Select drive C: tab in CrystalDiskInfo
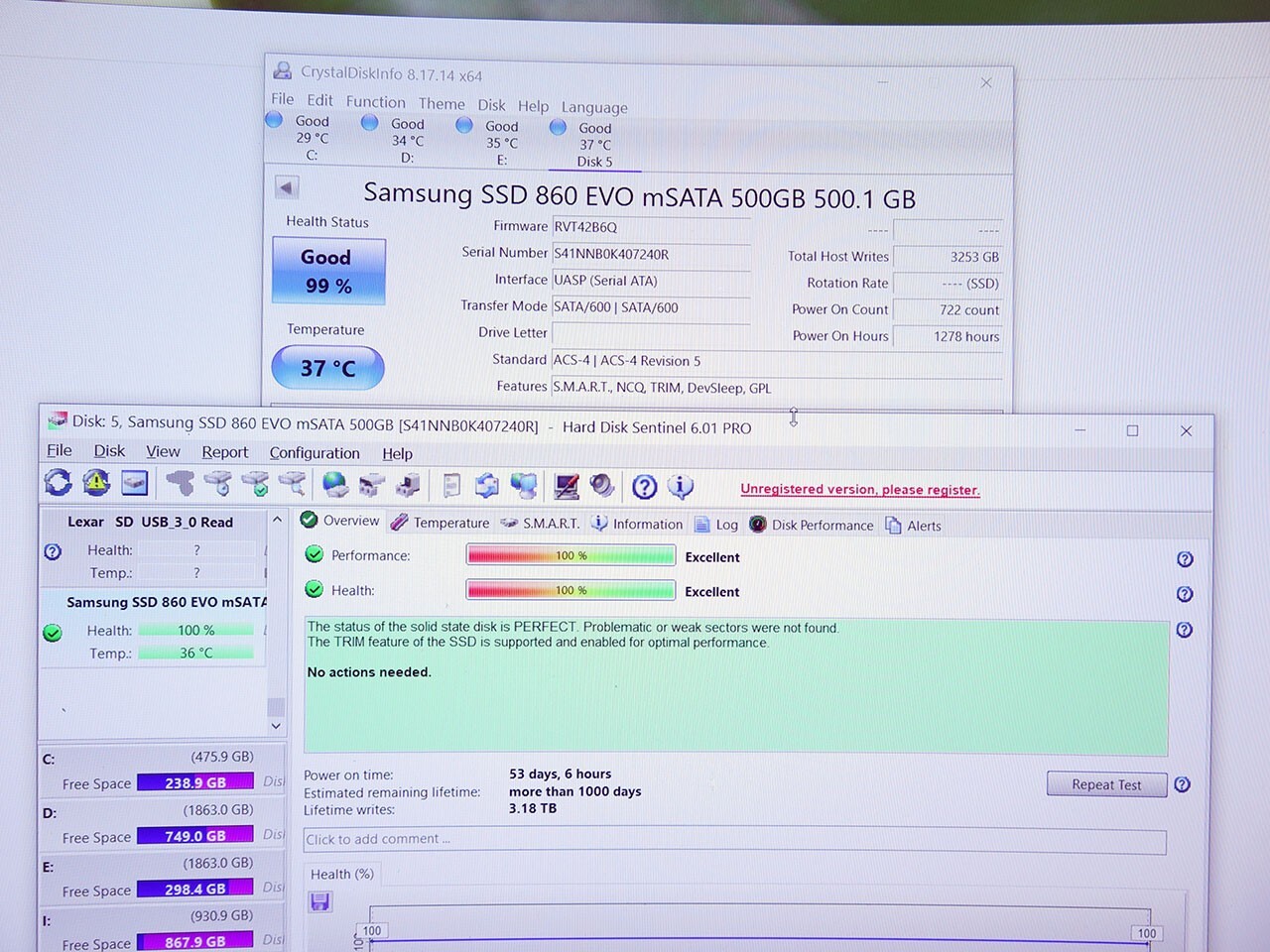The width and height of the screenshot is (1270, 952). (x=311, y=138)
